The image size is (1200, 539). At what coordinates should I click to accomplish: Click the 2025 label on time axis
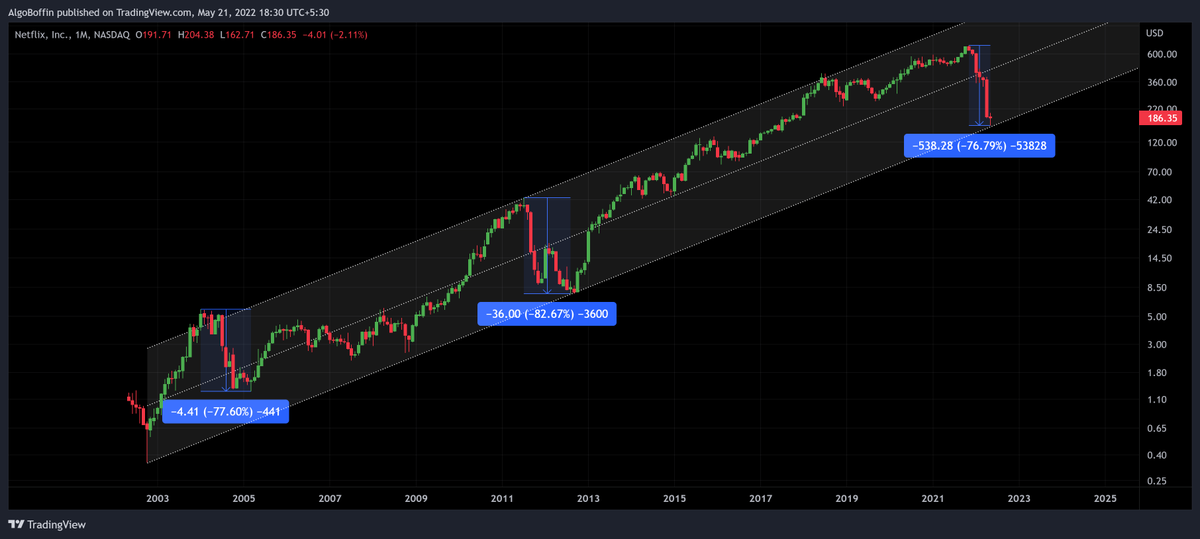click(1105, 497)
